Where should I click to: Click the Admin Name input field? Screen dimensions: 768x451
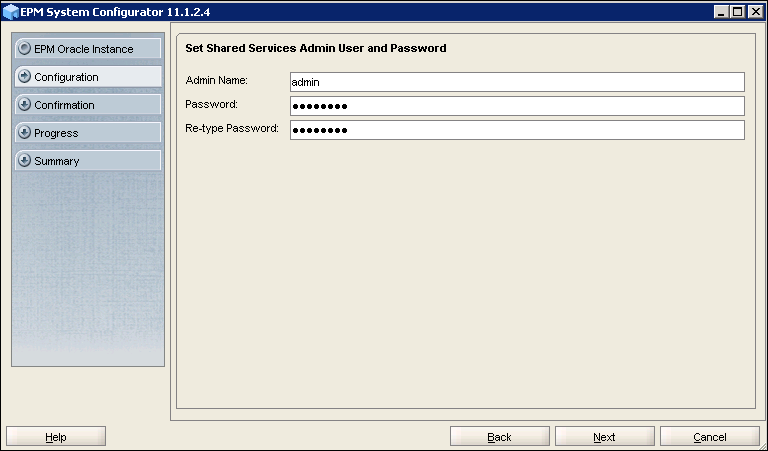(x=517, y=82)
